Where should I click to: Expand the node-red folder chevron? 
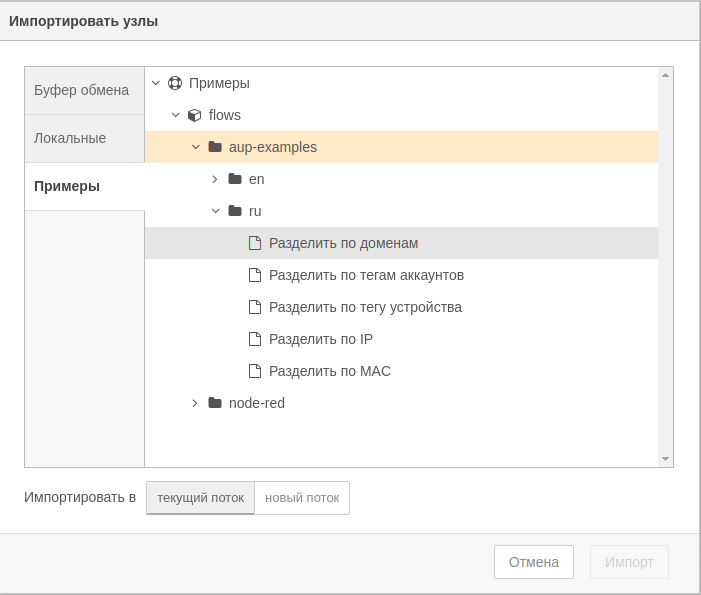tap(195, 403)
